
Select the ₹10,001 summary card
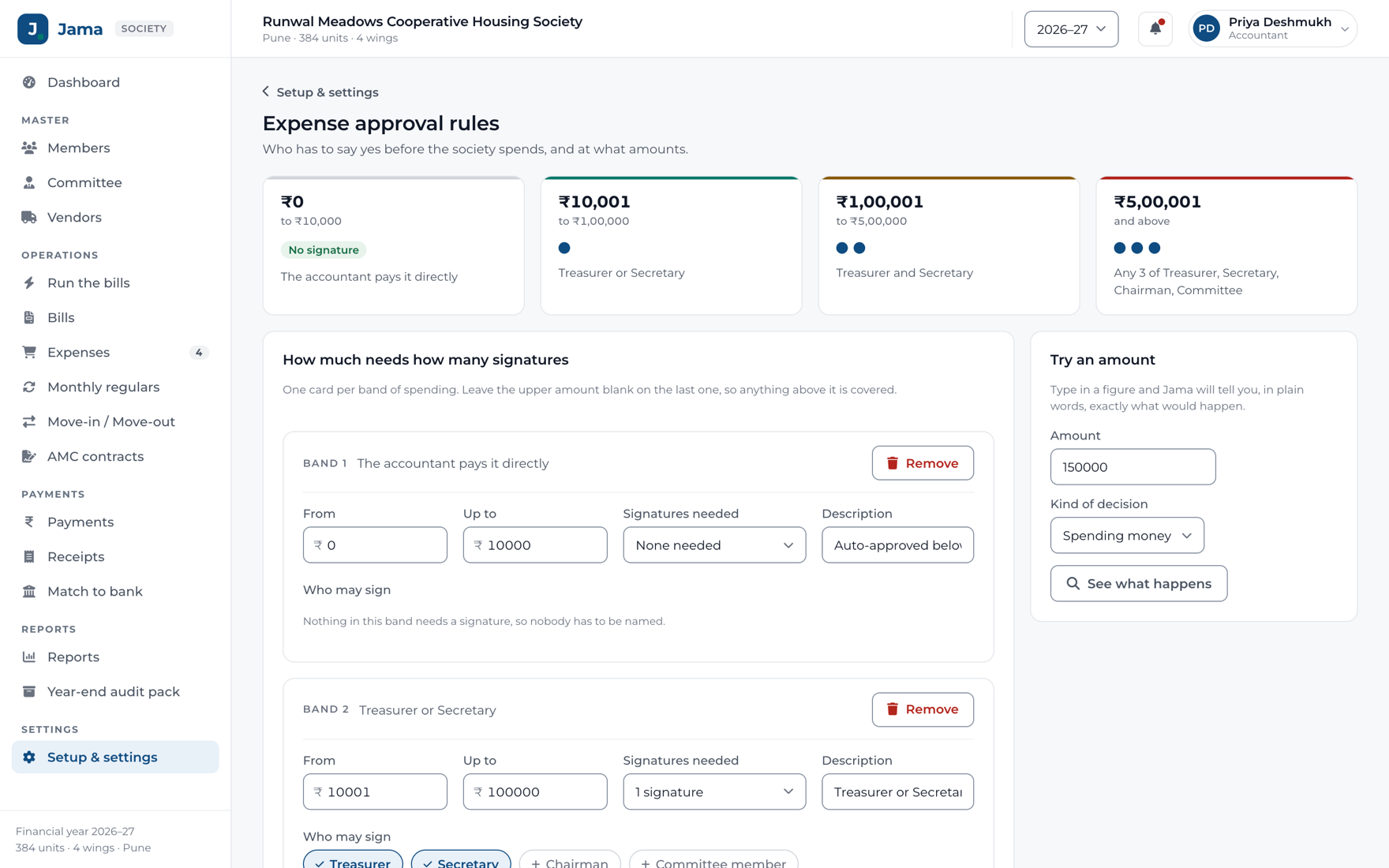point(671,245)
